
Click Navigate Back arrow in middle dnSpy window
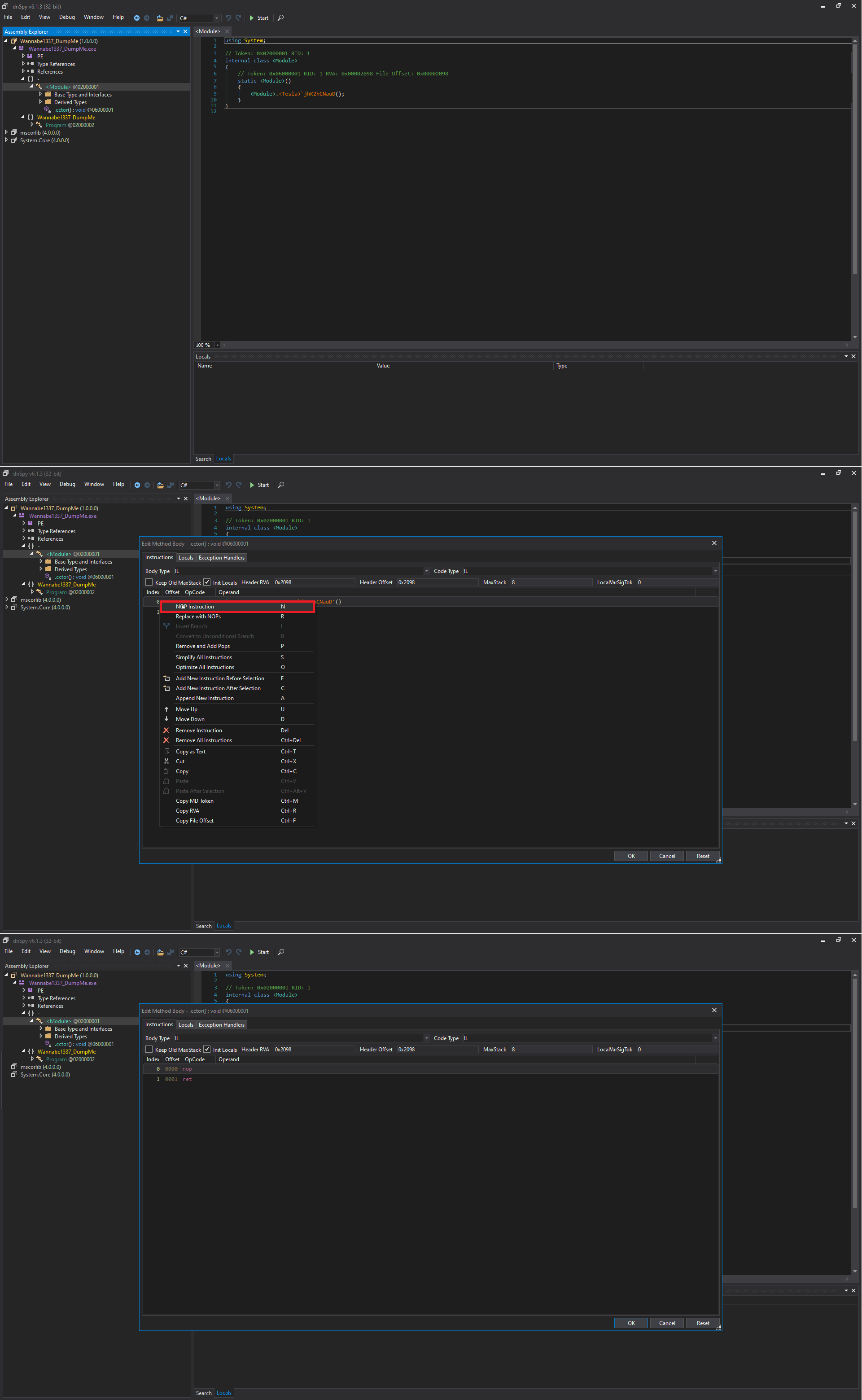coord(137,485)
